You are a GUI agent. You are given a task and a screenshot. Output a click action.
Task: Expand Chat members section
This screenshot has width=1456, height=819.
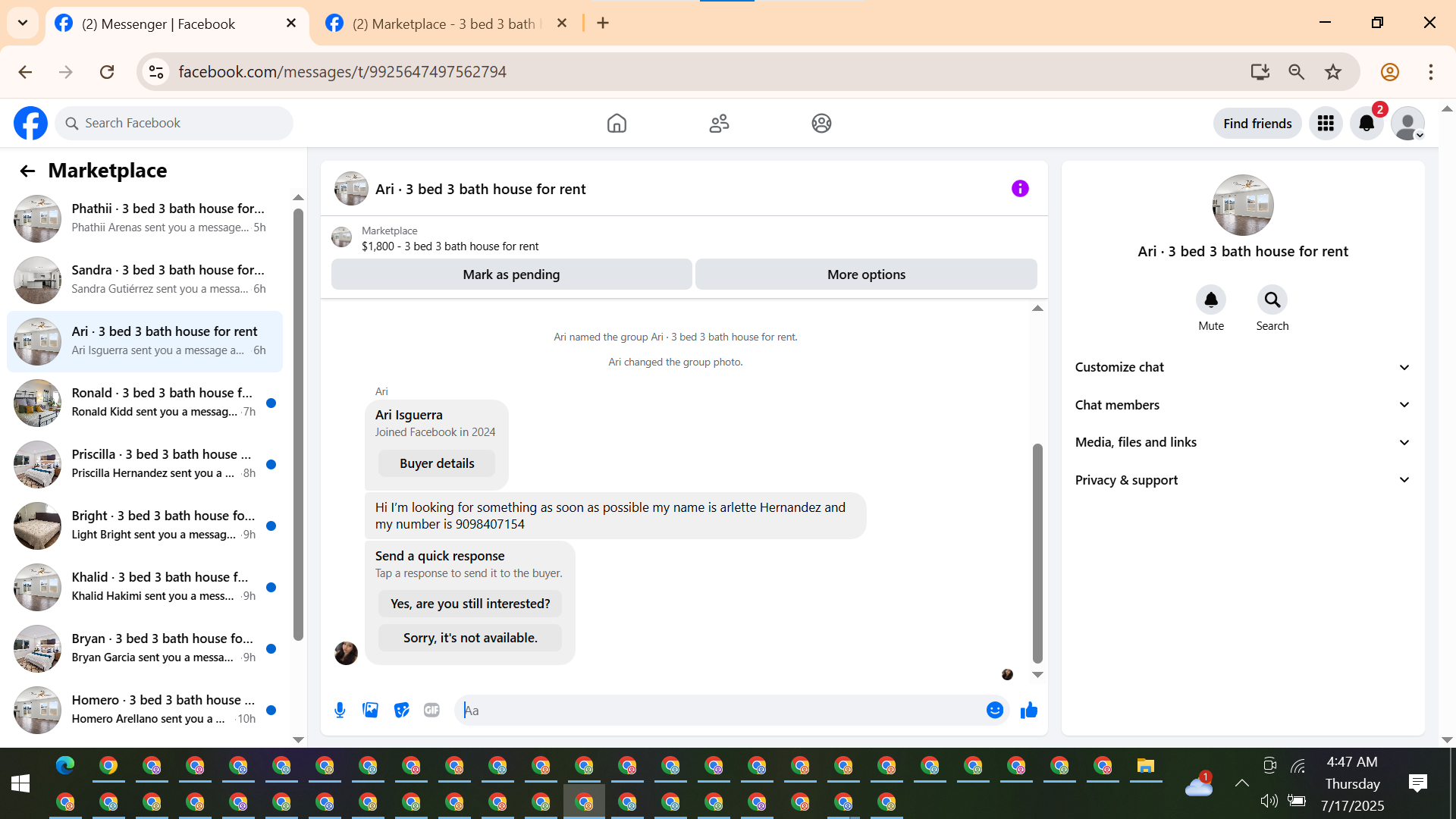point(1242,405)
